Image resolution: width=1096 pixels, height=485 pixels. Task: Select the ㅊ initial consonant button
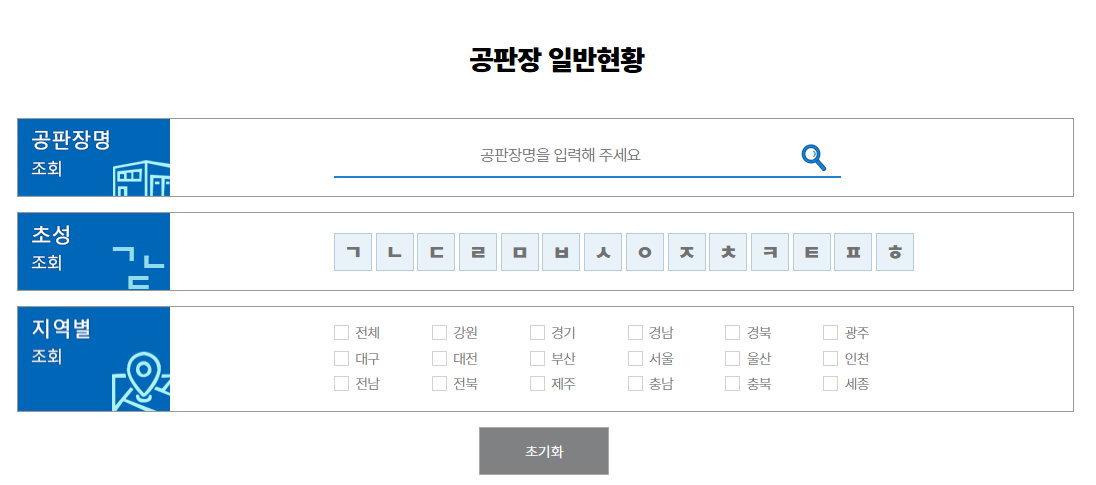tap(728, 252)
